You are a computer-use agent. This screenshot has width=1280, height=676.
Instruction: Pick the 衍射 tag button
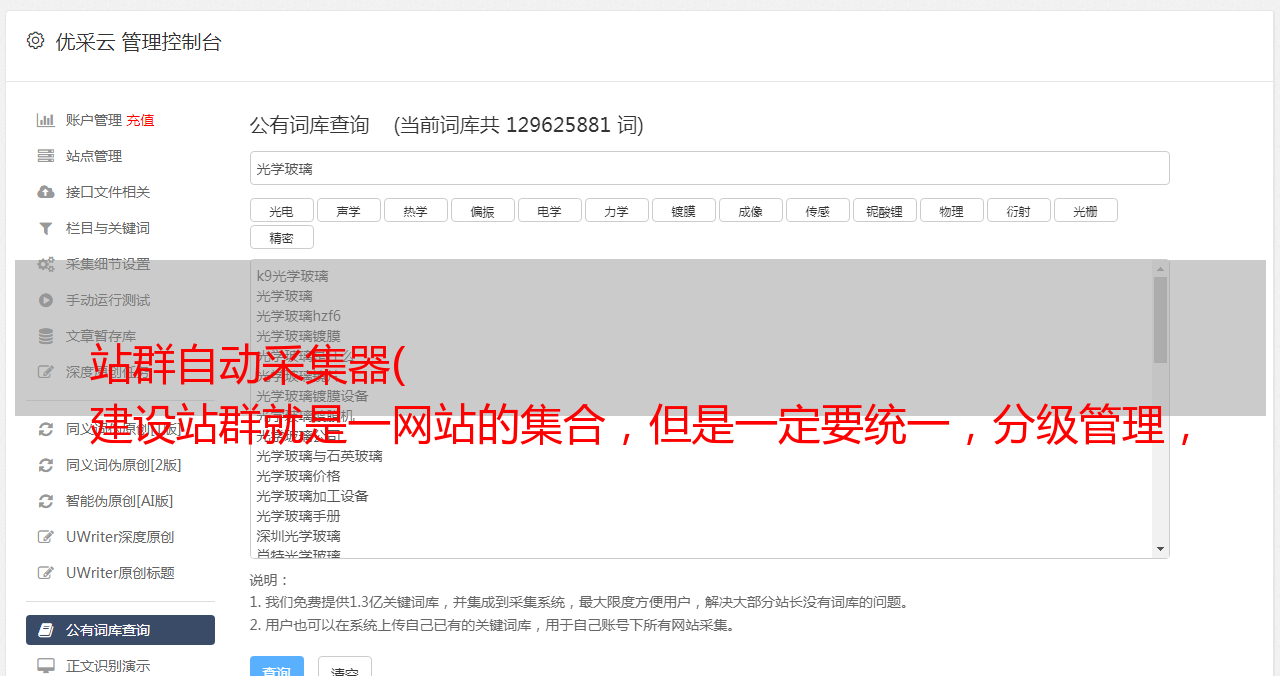(1018, 210)
